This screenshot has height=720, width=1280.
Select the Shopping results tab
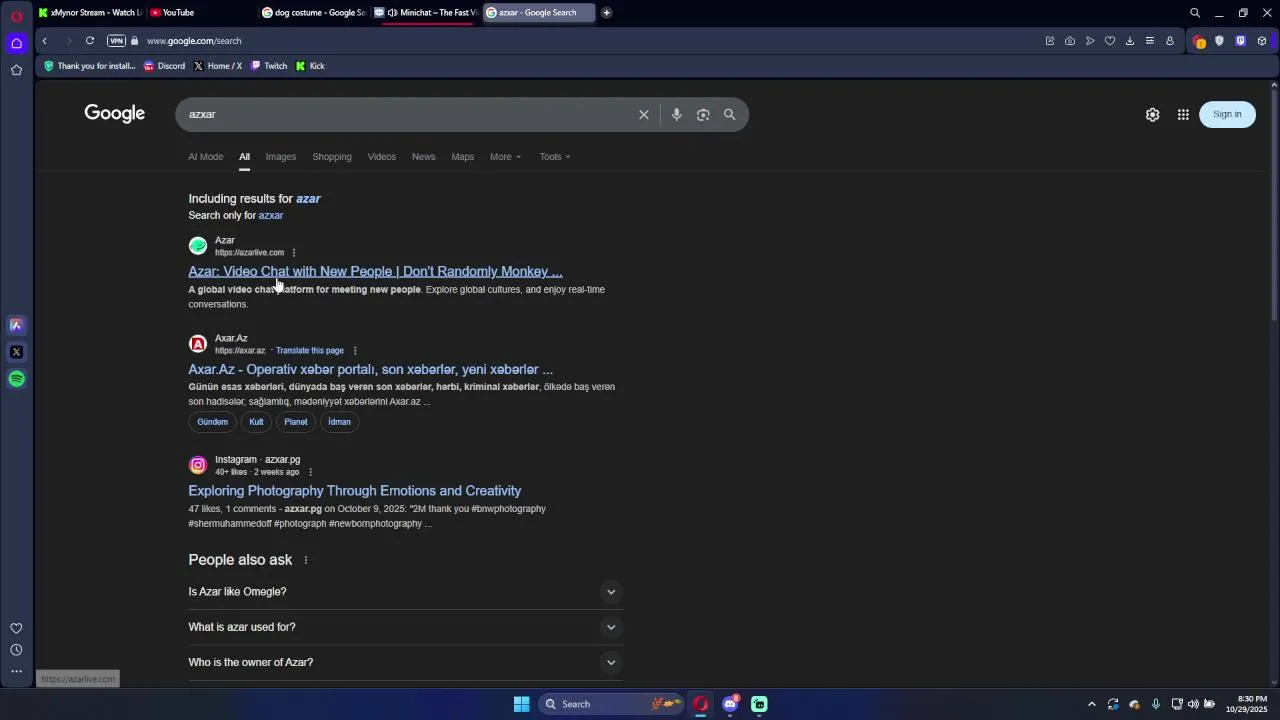(332, 157)
